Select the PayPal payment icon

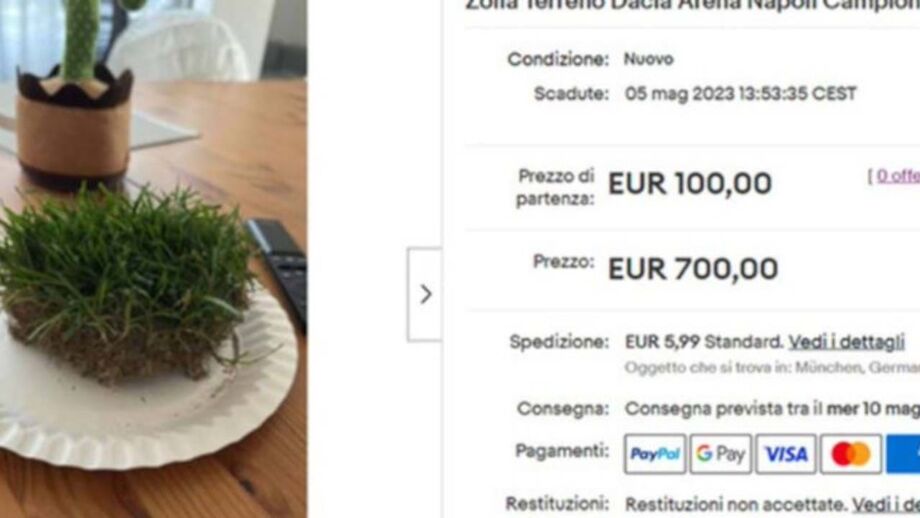point(655,453)
